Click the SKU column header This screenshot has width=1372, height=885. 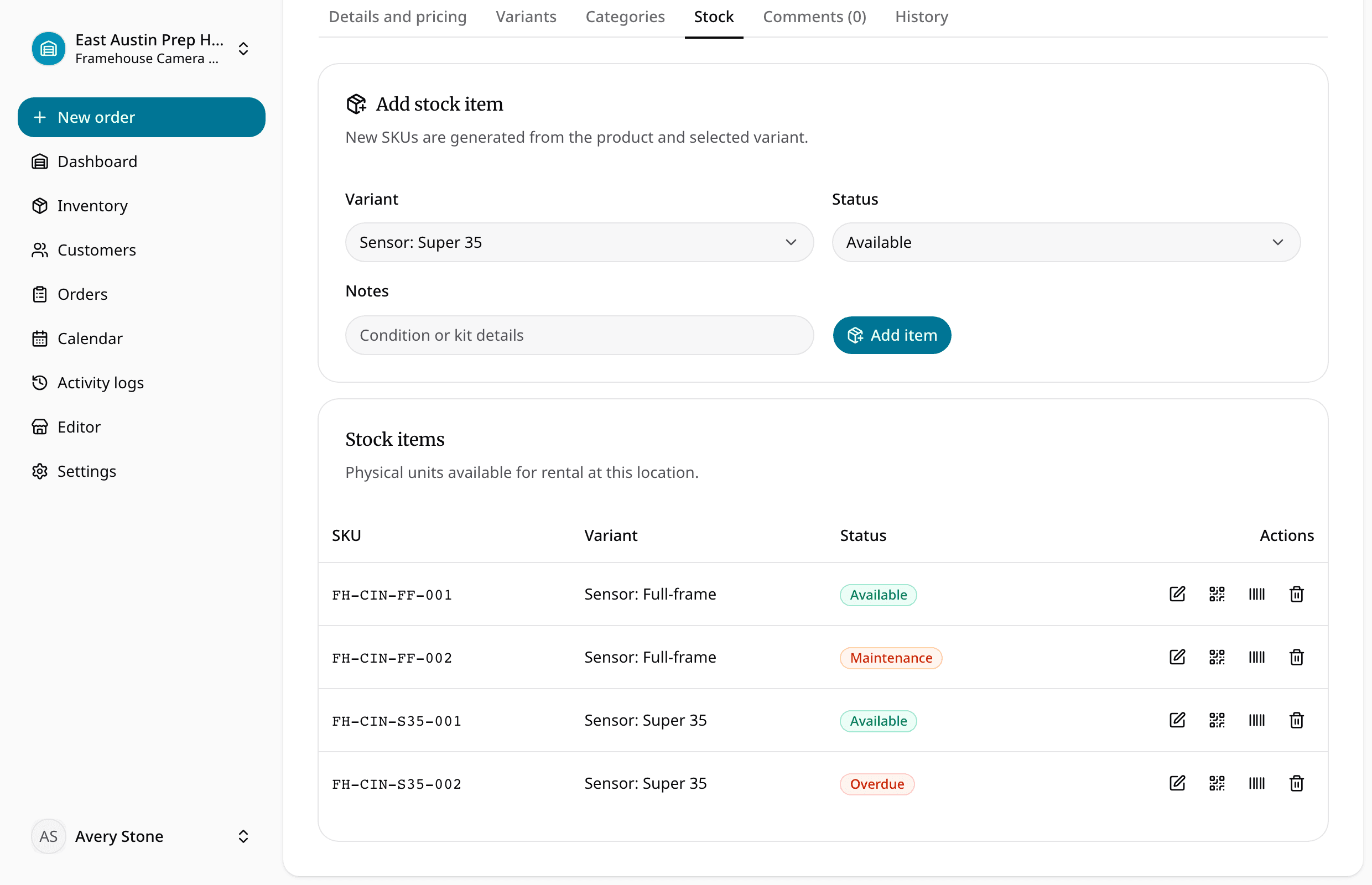(x=346, y=535)
